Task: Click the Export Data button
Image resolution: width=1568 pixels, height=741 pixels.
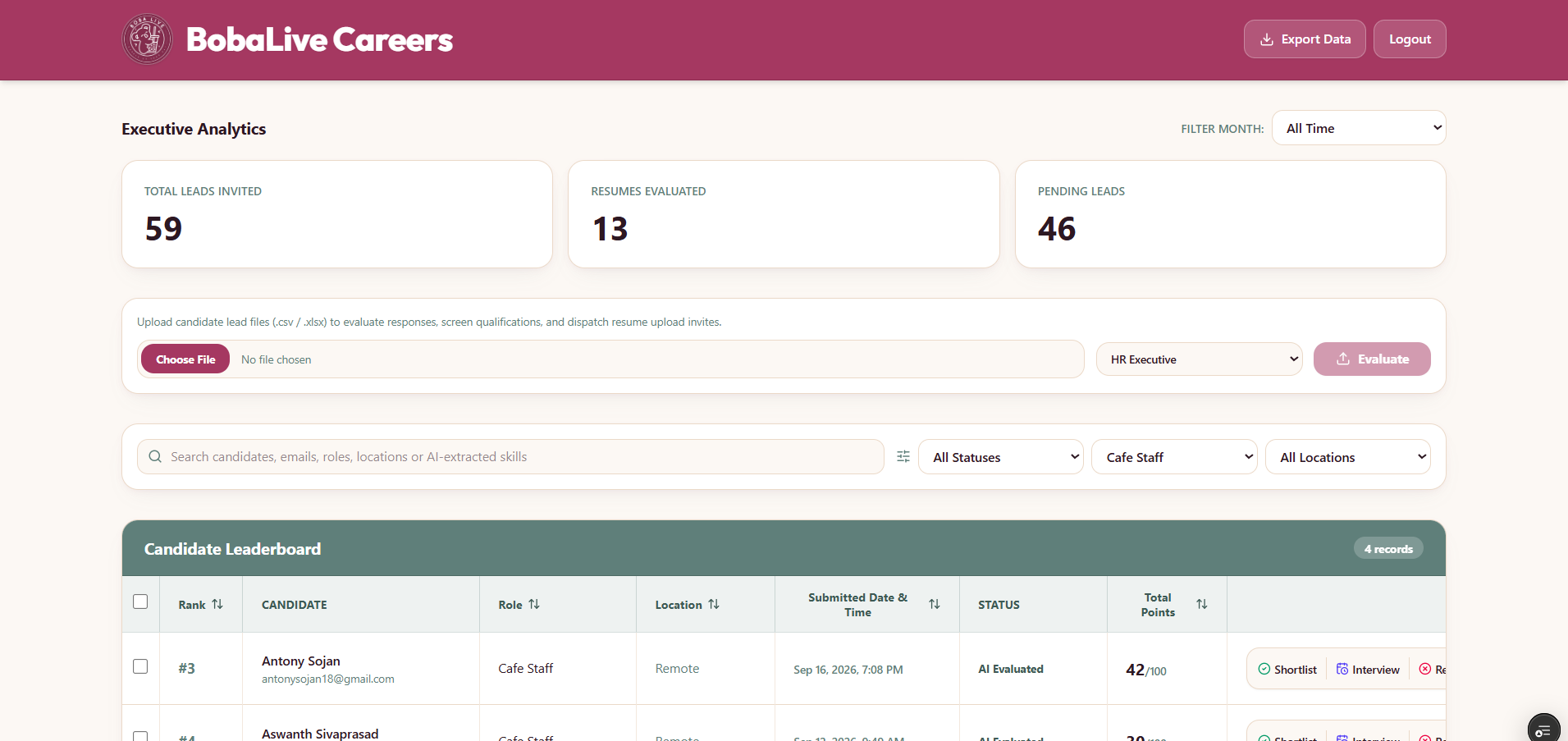Action: click(x=1305, y=39)
